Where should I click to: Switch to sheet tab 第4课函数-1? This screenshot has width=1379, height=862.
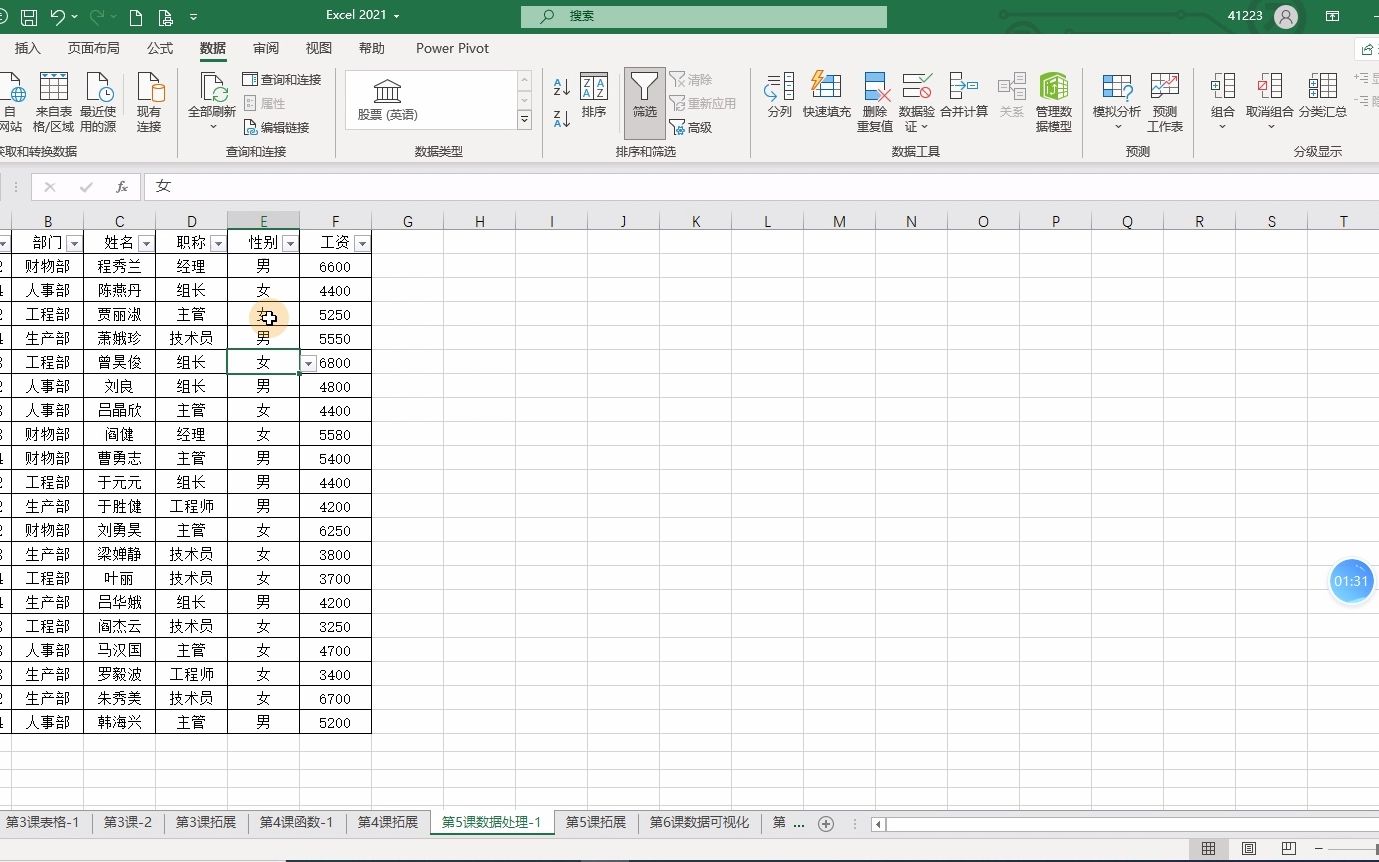(x=296, y=823)
